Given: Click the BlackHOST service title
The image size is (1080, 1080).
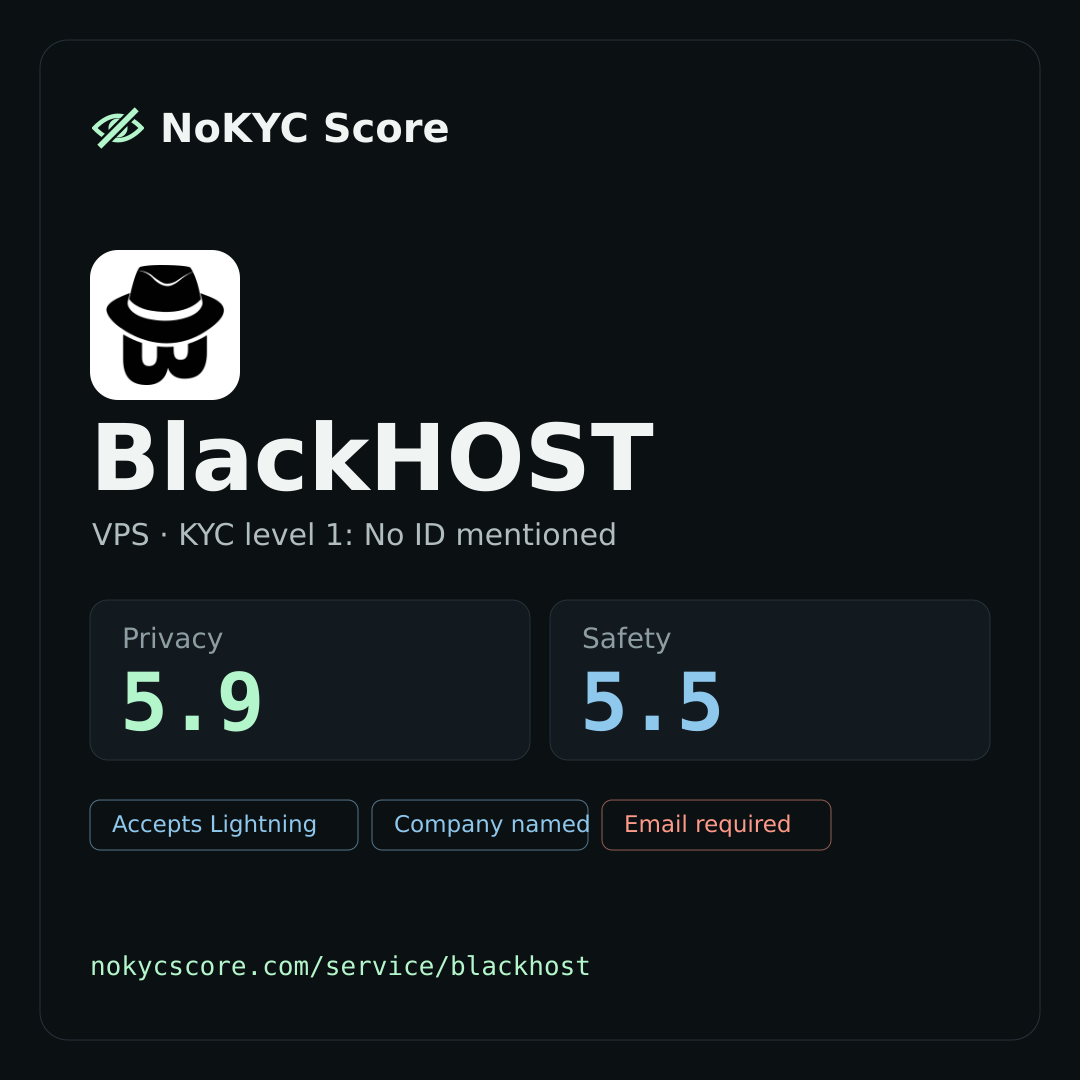Looking at the screenshot, I should click(373, 458).
